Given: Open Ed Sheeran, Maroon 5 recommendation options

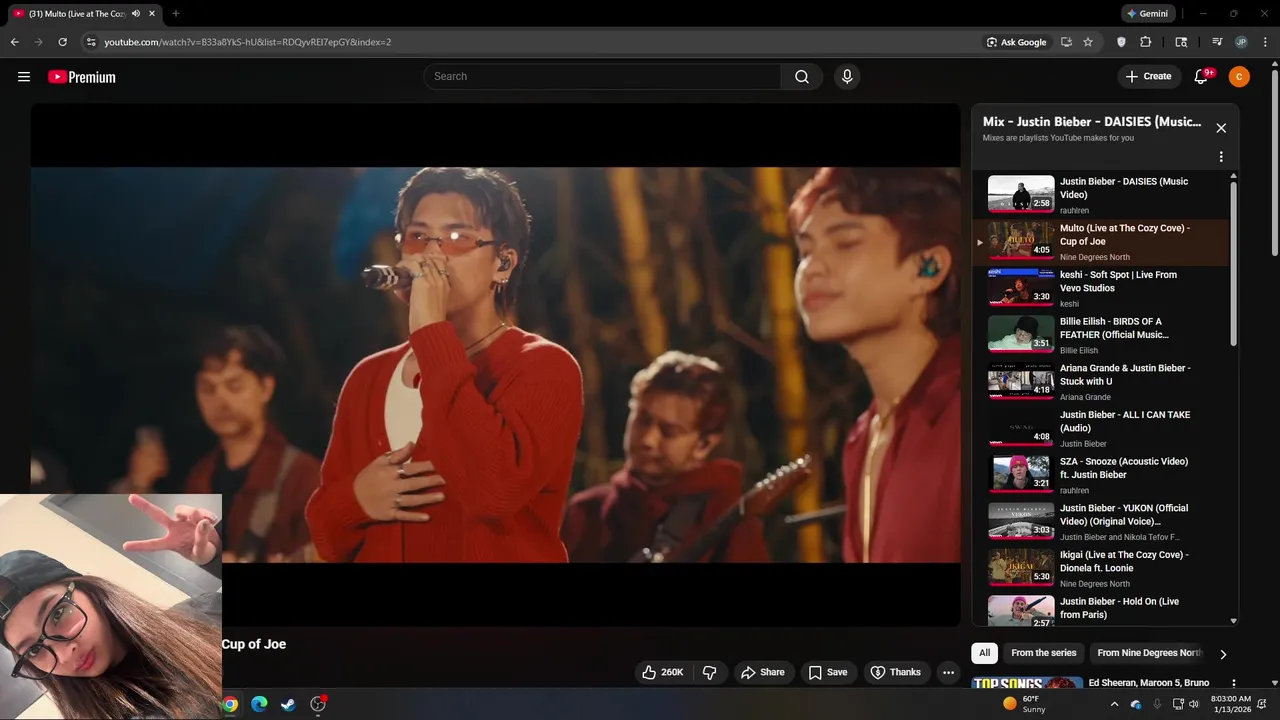Looking at the screenshot, I should coord(1233,684).
